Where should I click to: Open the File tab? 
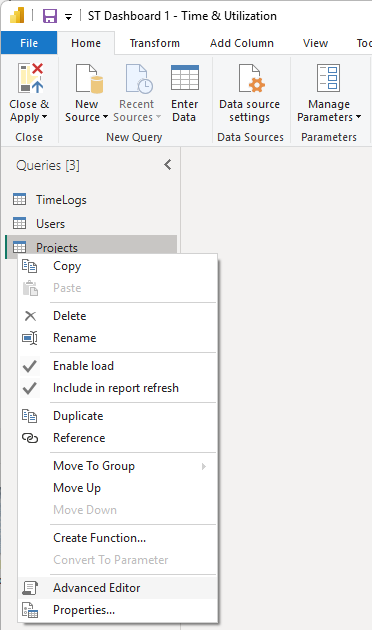pos(29,43)
